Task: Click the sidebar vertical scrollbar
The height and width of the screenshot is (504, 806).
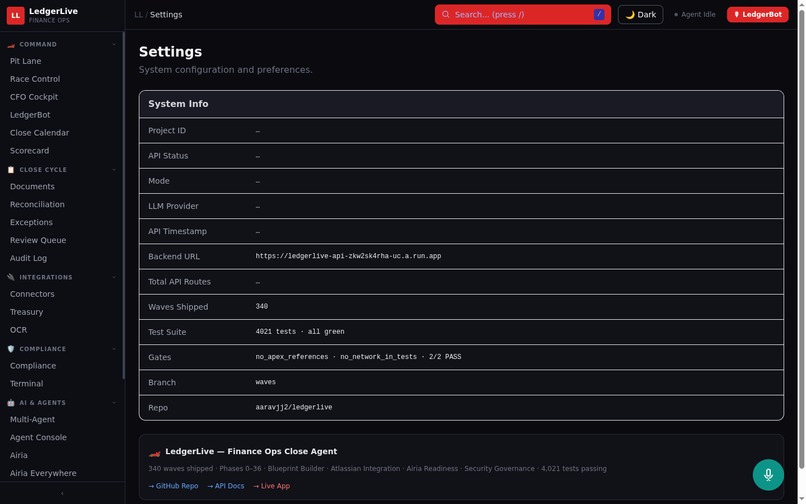Action: tap(123, 206)
